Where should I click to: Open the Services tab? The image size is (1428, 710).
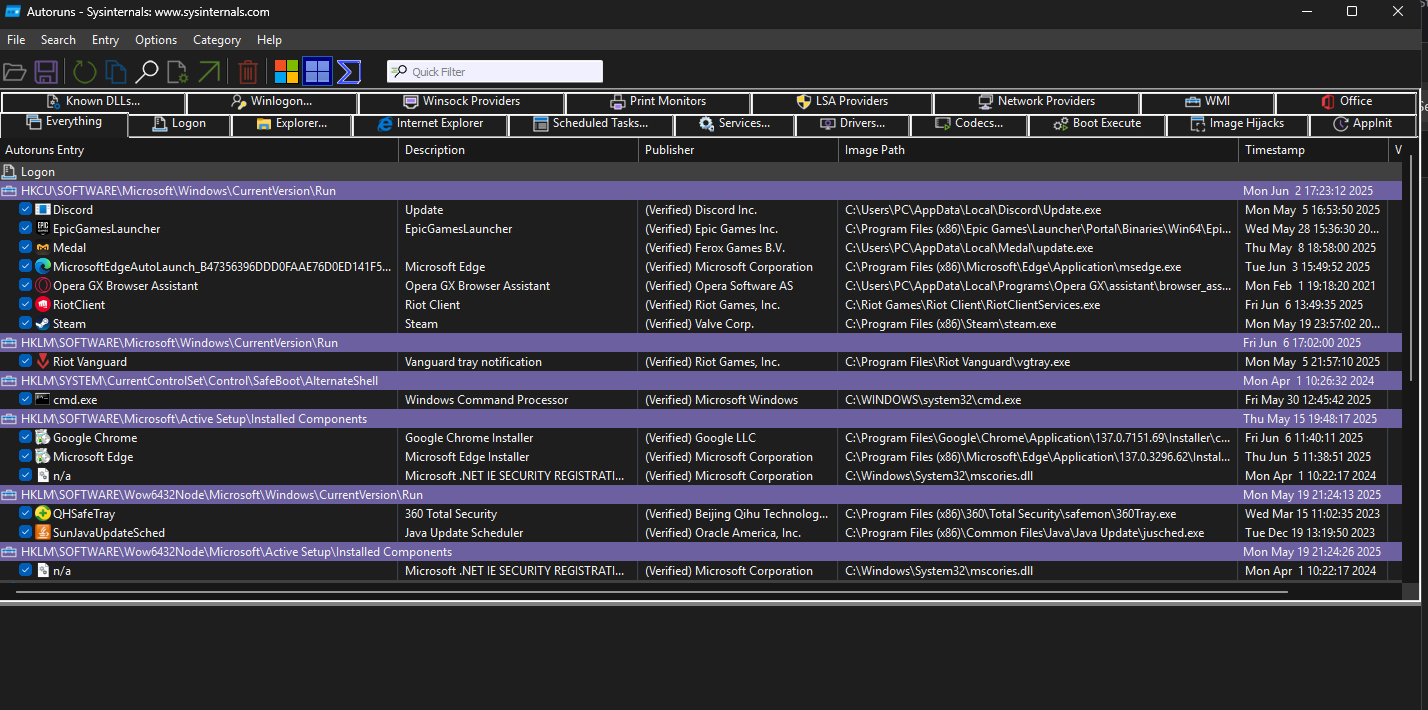click(735, 124)
